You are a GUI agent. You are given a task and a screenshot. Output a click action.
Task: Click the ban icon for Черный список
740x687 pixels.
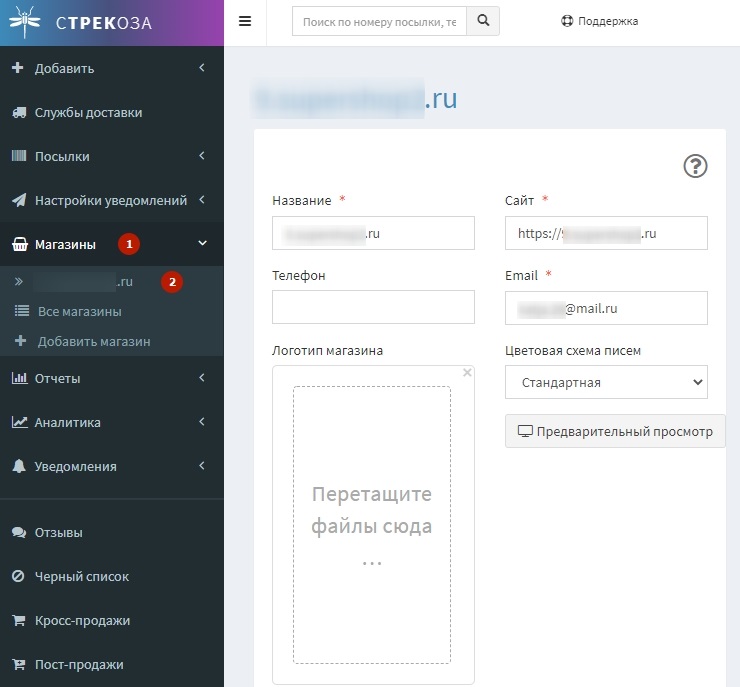click(x=18, y=577)
